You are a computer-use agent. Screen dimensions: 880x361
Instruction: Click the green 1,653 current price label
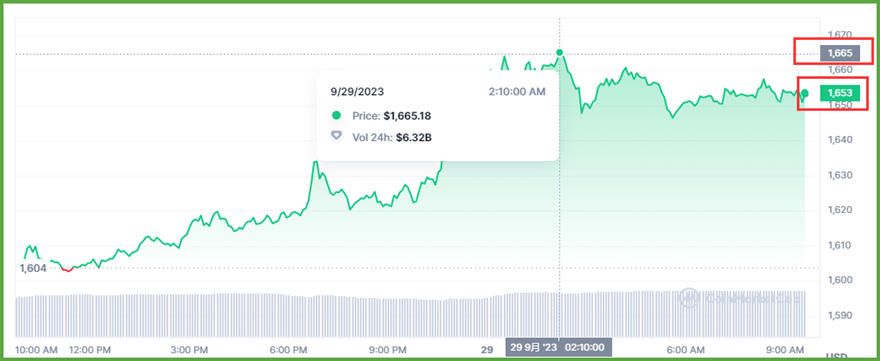pos(840,93)
